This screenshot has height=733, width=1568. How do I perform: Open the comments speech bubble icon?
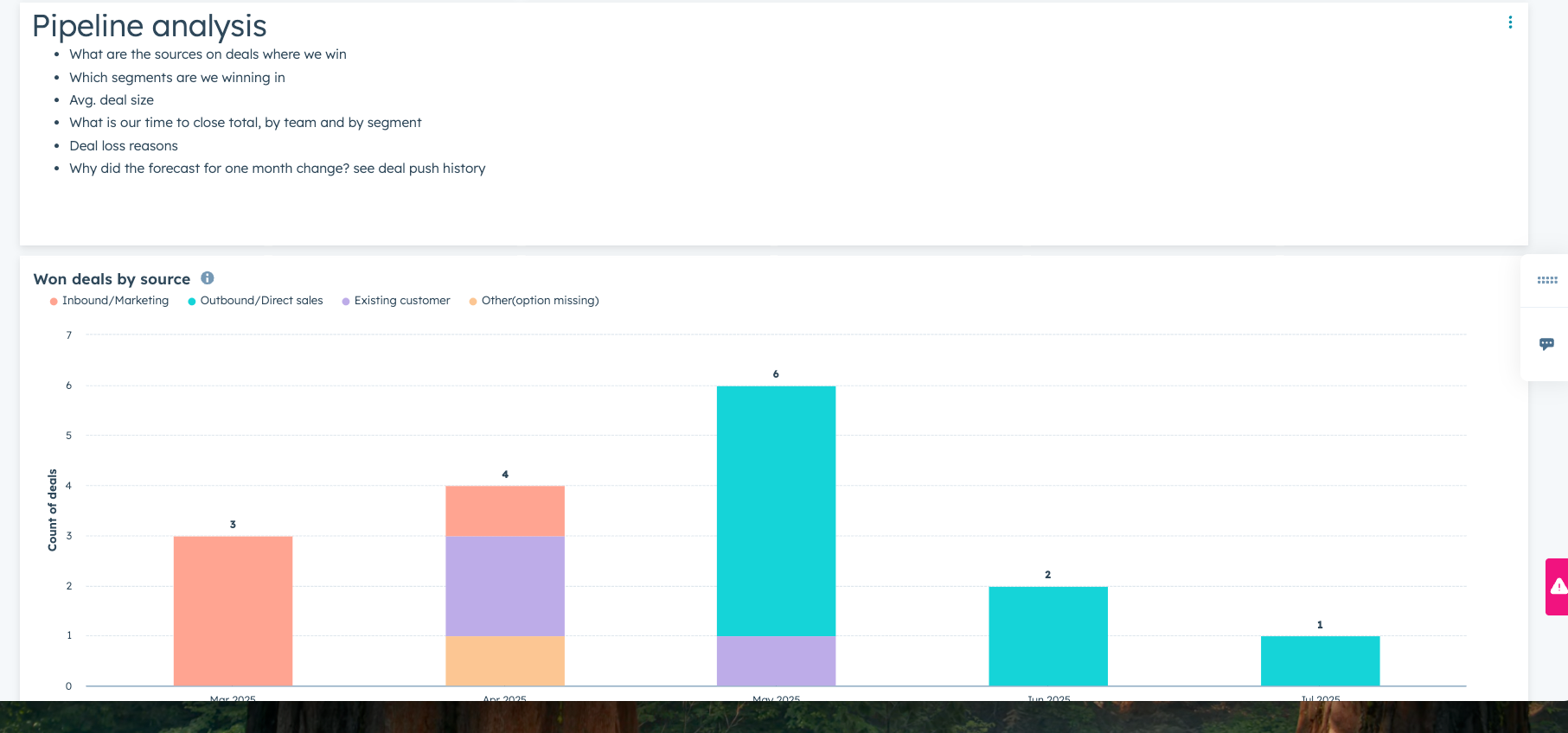pyautogui.click(x=1547, y=344)
